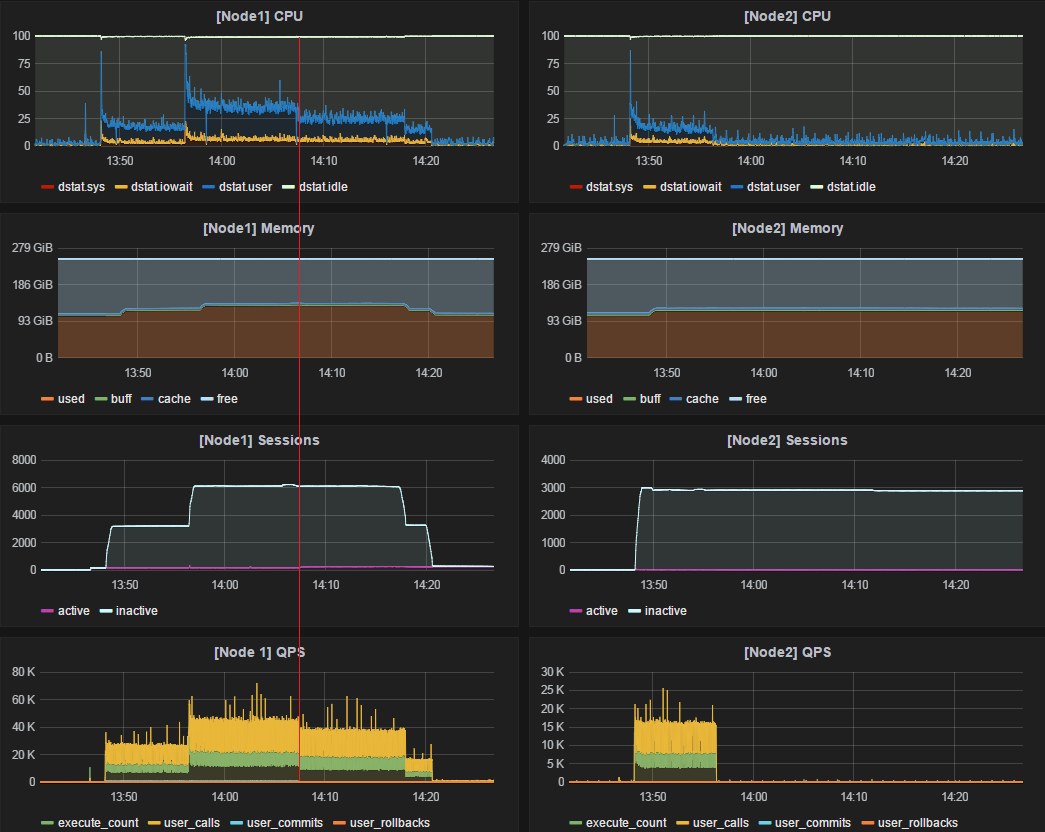Click user_commits label in Node2 QPS legend

(x=812, y=823)
